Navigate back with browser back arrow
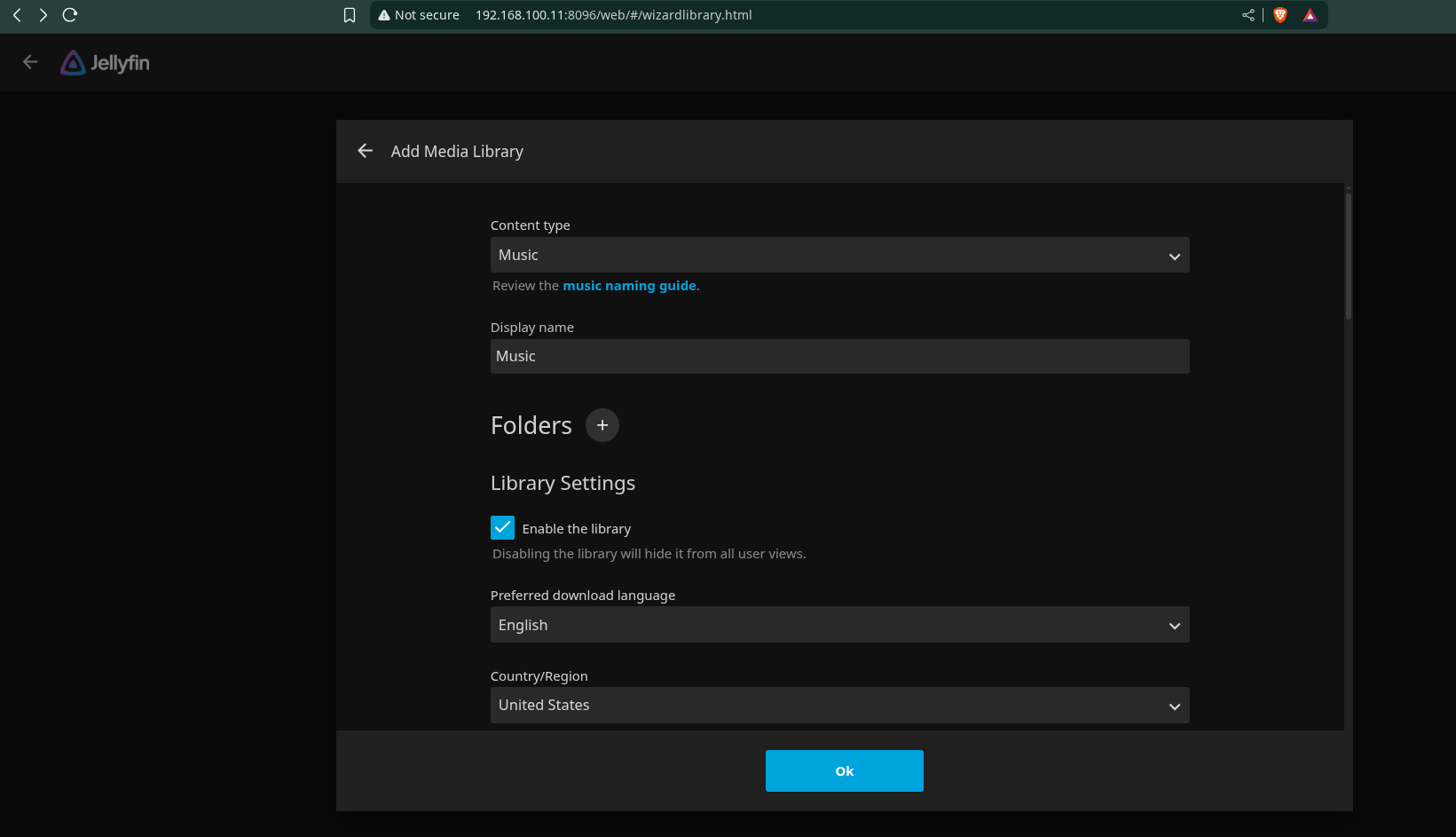 click(17, 15)
